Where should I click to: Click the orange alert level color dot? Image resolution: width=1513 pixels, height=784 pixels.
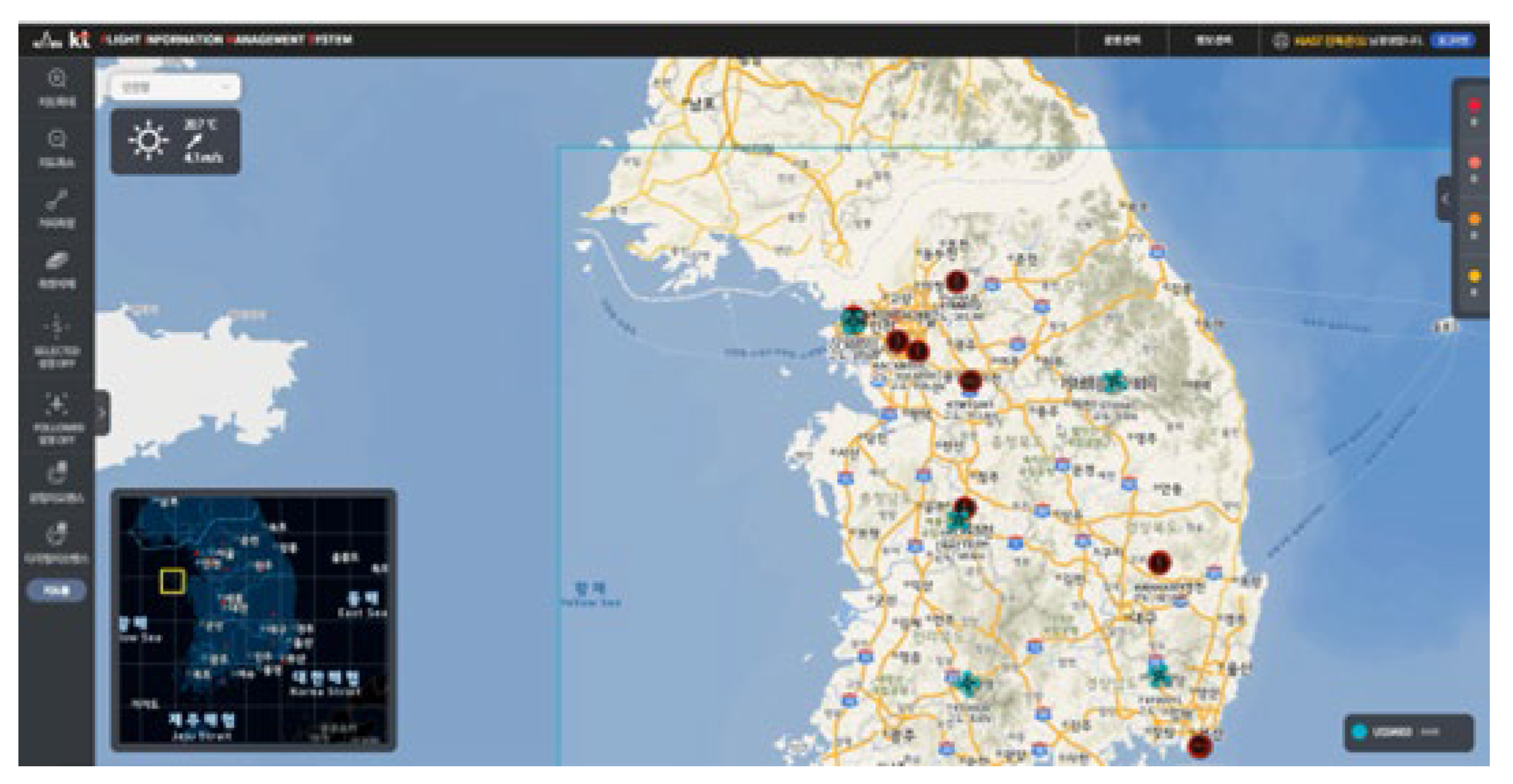(x=1473, y=220)
